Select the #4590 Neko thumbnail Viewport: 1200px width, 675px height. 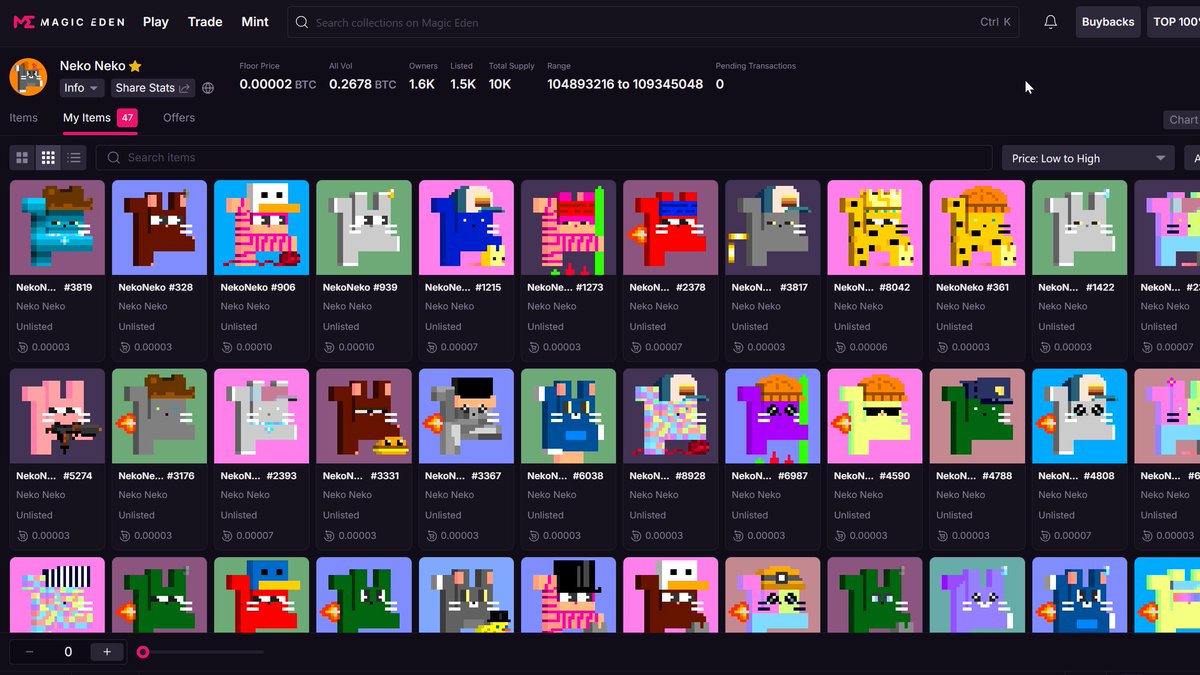pos(875,416)
